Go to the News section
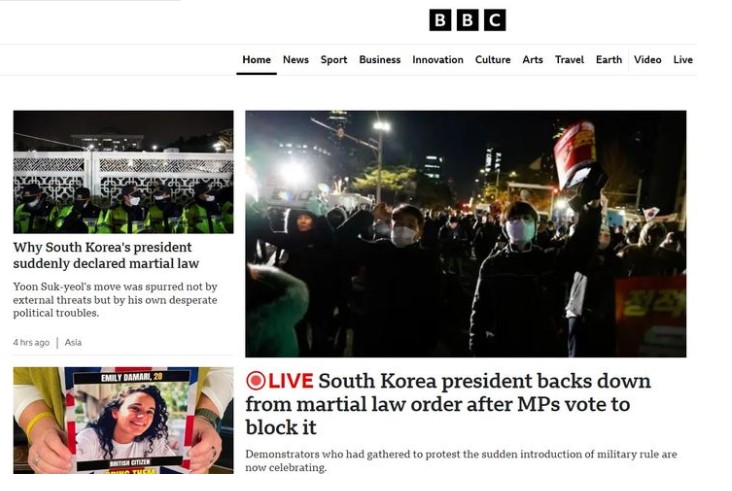This screenshot has height=491, width=732. 296,60
